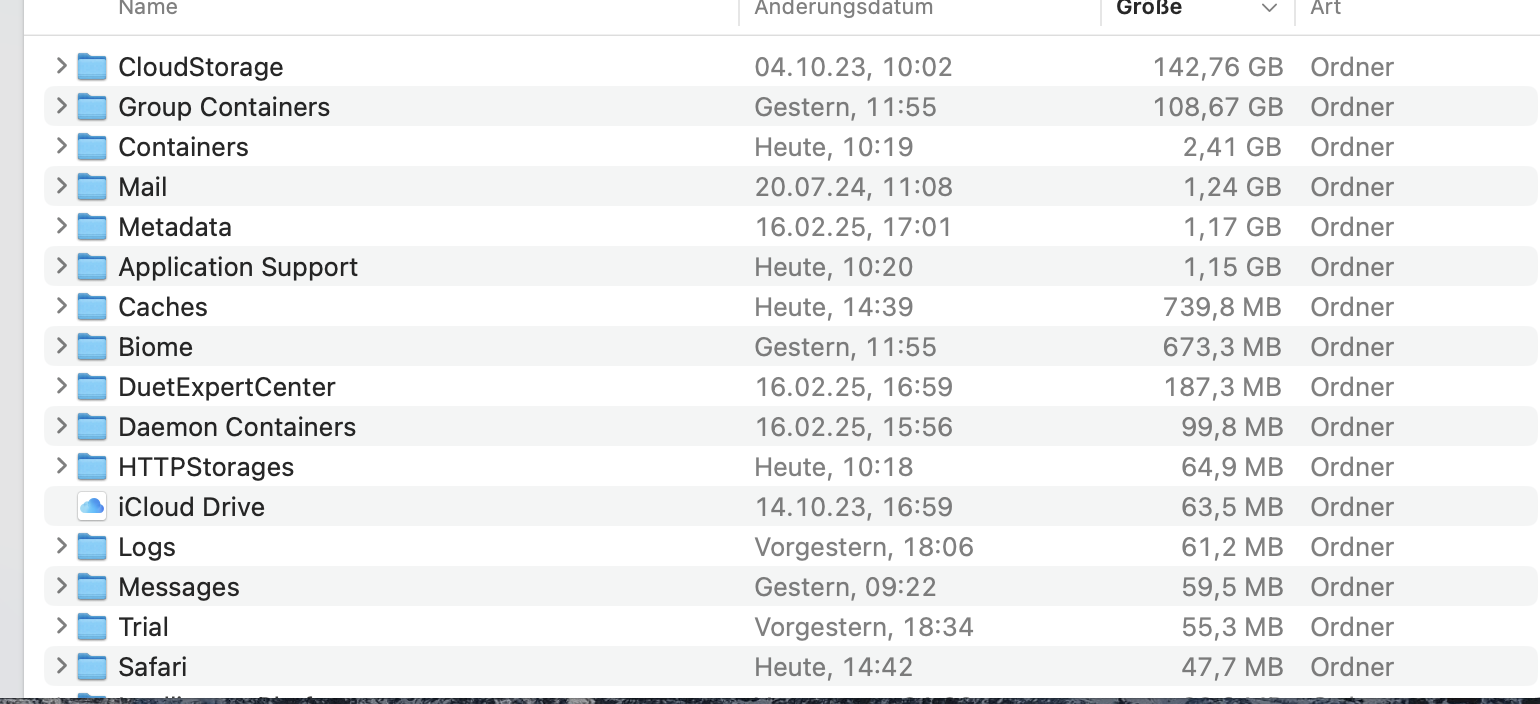Click the Trial folder icon

coord(92,627)
